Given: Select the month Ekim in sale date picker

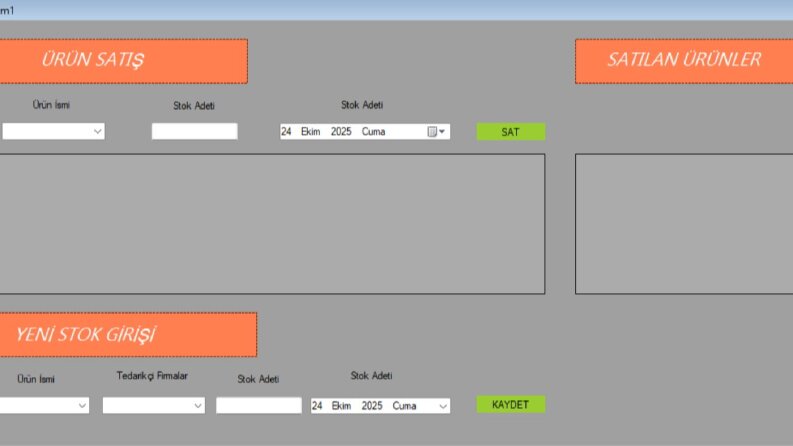Looking at the screenshot, I should coord(311,131).
